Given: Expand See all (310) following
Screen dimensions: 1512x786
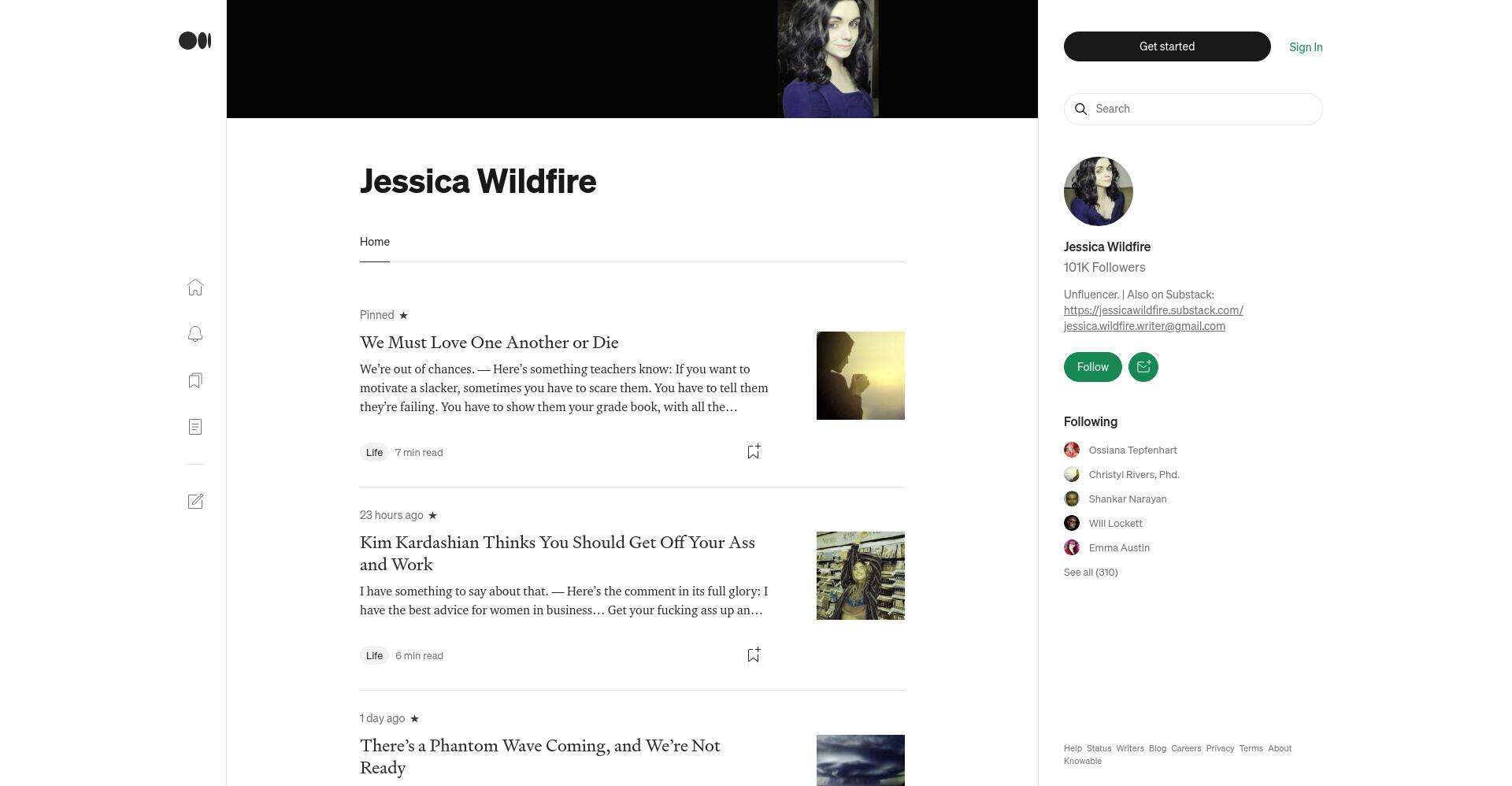Looking at the screenshot, I should [1091, 572].
